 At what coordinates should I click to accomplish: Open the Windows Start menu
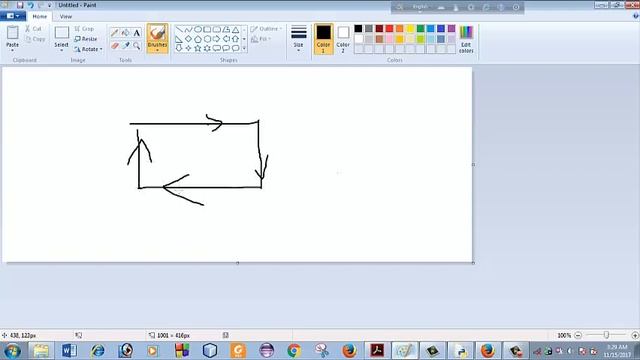12,351
